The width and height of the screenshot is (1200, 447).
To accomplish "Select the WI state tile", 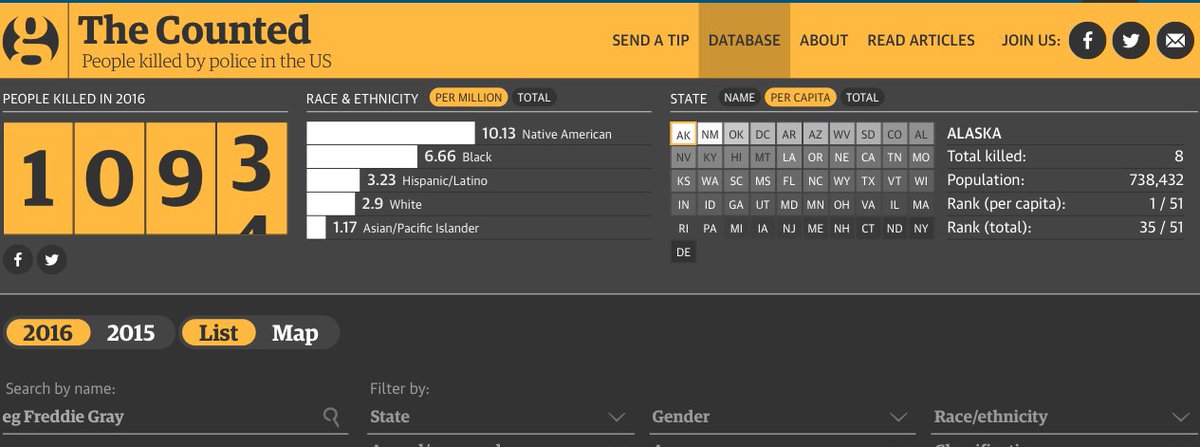I will tap(921, 181).
